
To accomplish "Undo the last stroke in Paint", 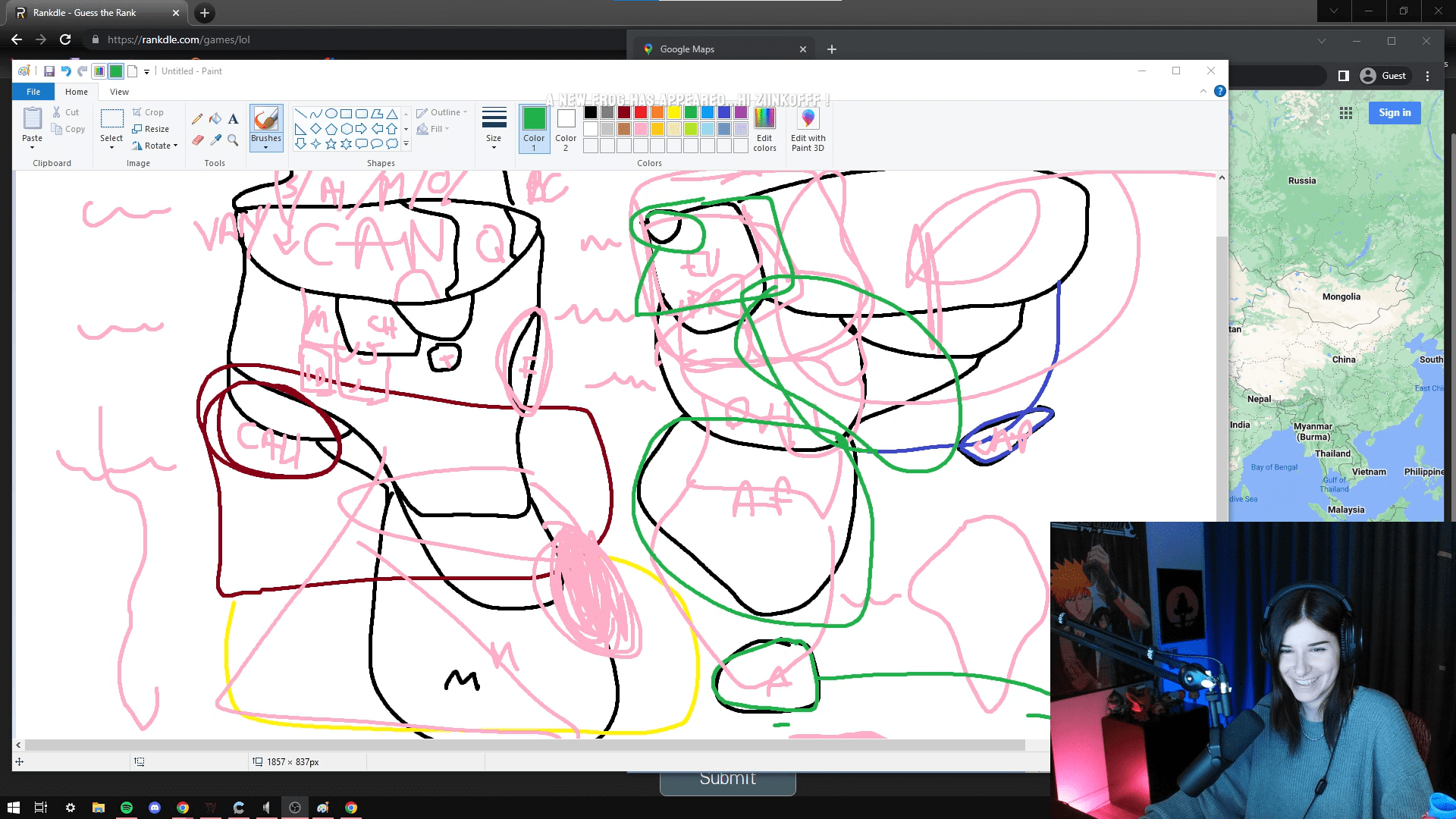I will coord(66,71).
